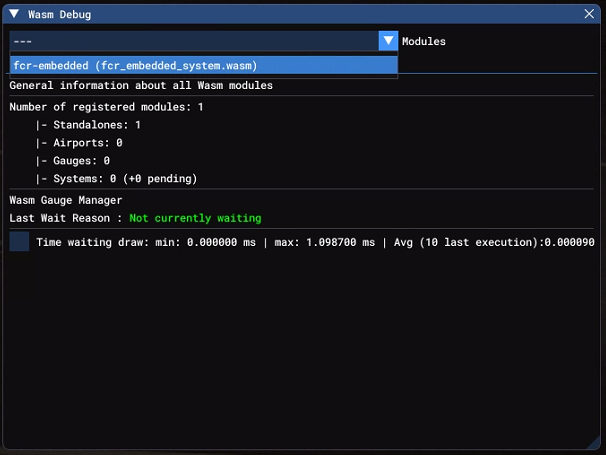This screenshot has width=606, height=455.
Task: Click the 'General information about all Wasm modules' header
Action: pos(141,86)
